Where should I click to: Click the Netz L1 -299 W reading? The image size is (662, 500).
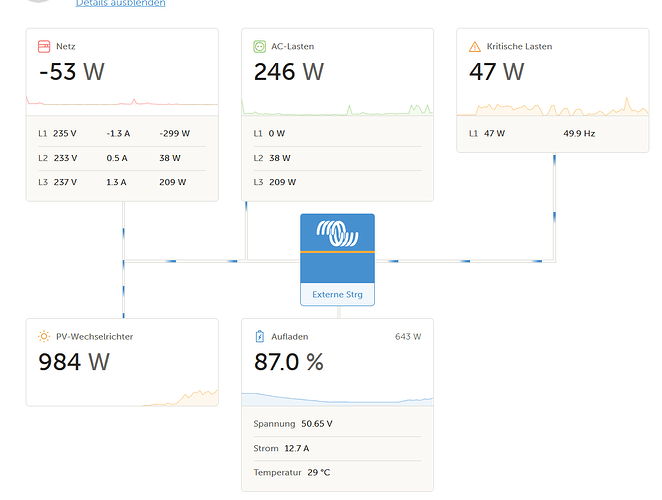pyautogui.click(x=175, y=133)
